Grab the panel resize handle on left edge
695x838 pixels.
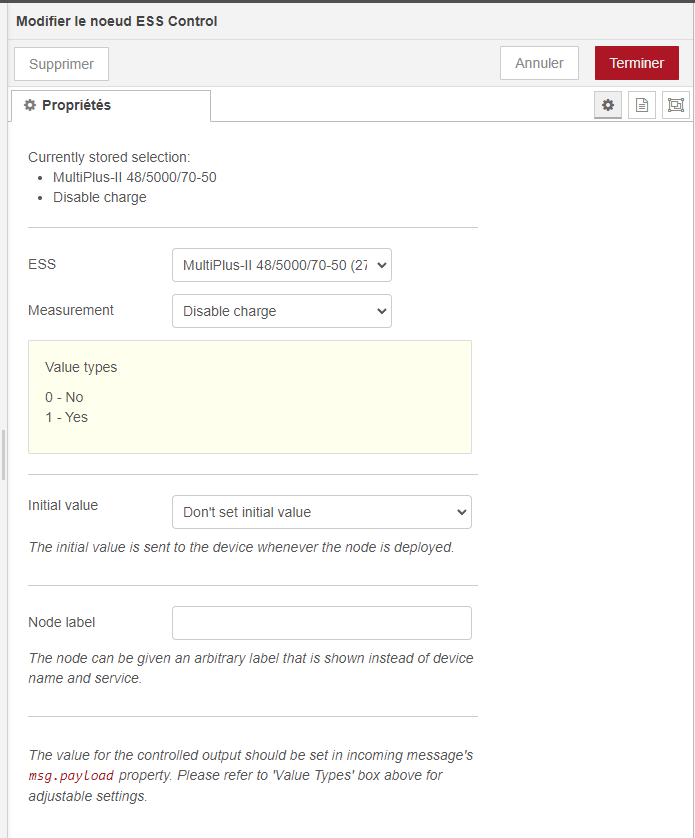(x=4, y=455)
